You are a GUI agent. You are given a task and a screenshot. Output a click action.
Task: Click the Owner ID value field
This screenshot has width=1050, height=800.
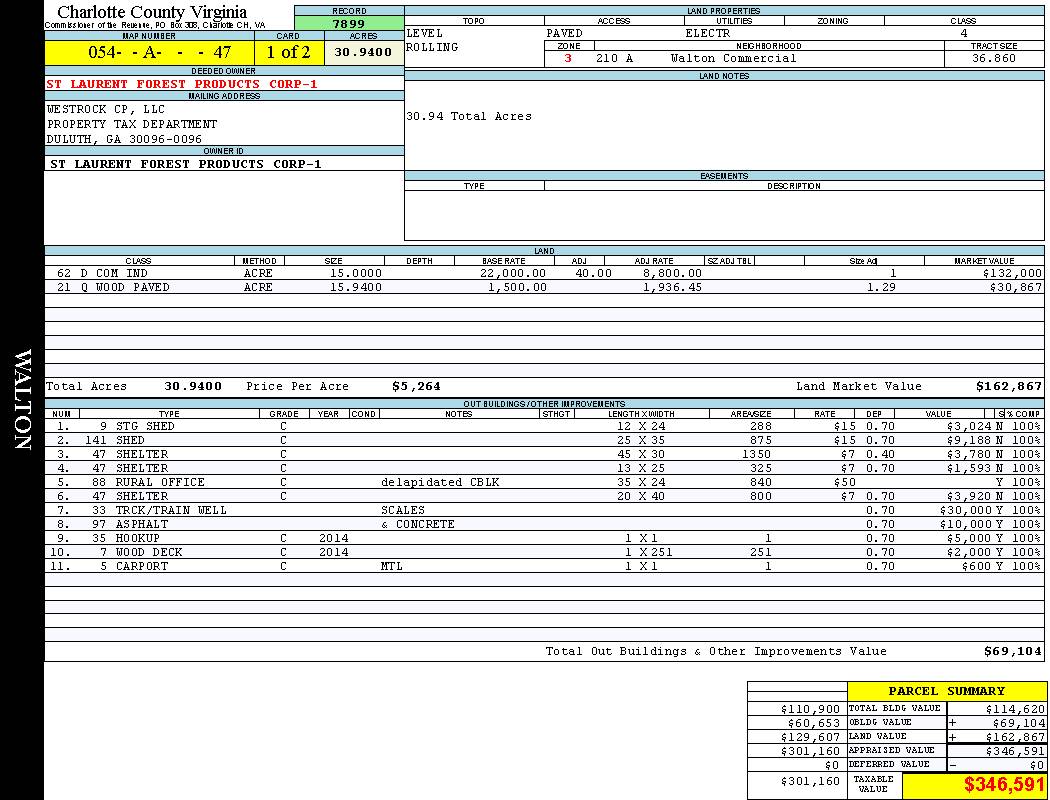click(186, 164)
